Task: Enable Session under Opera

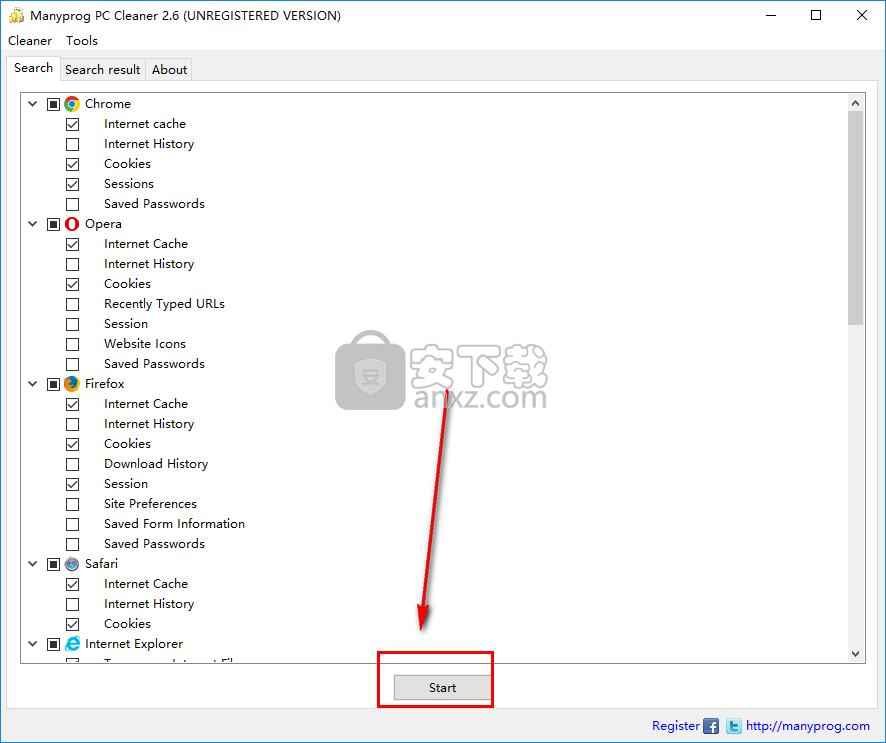Action: coord(72,324)
